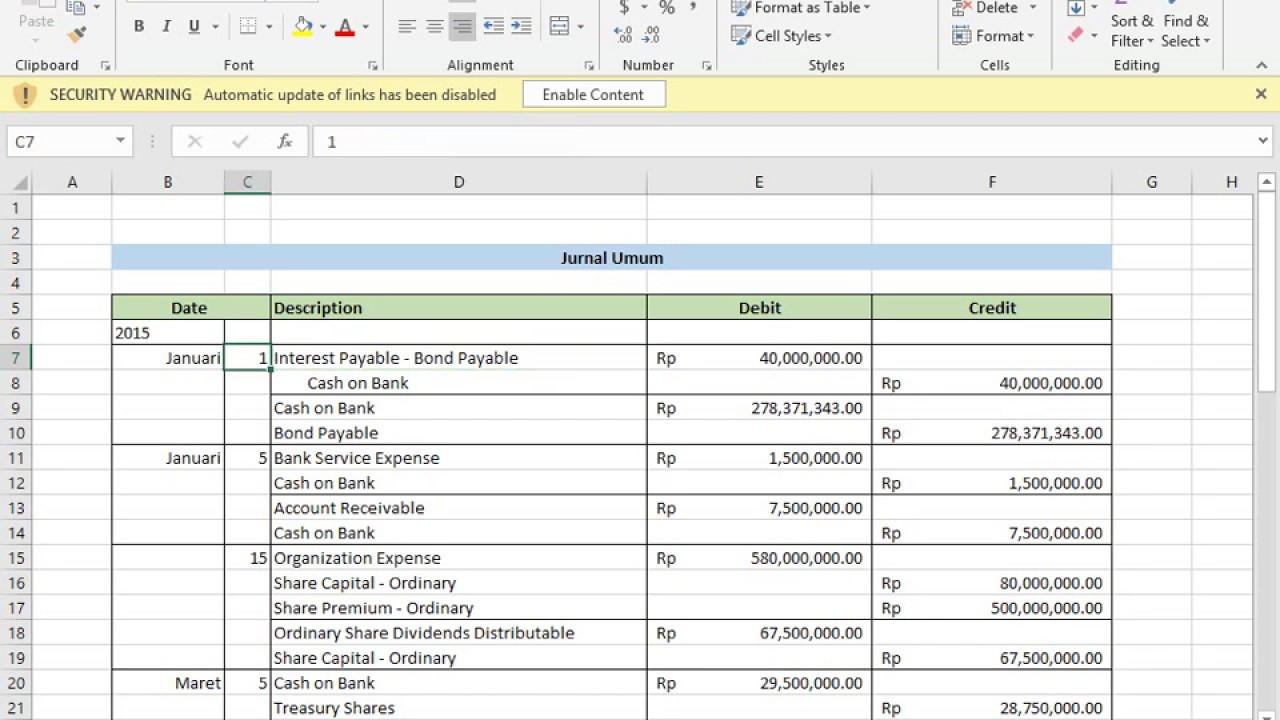Align text left
1280x720 pixels.
click(x=406, y=27)
